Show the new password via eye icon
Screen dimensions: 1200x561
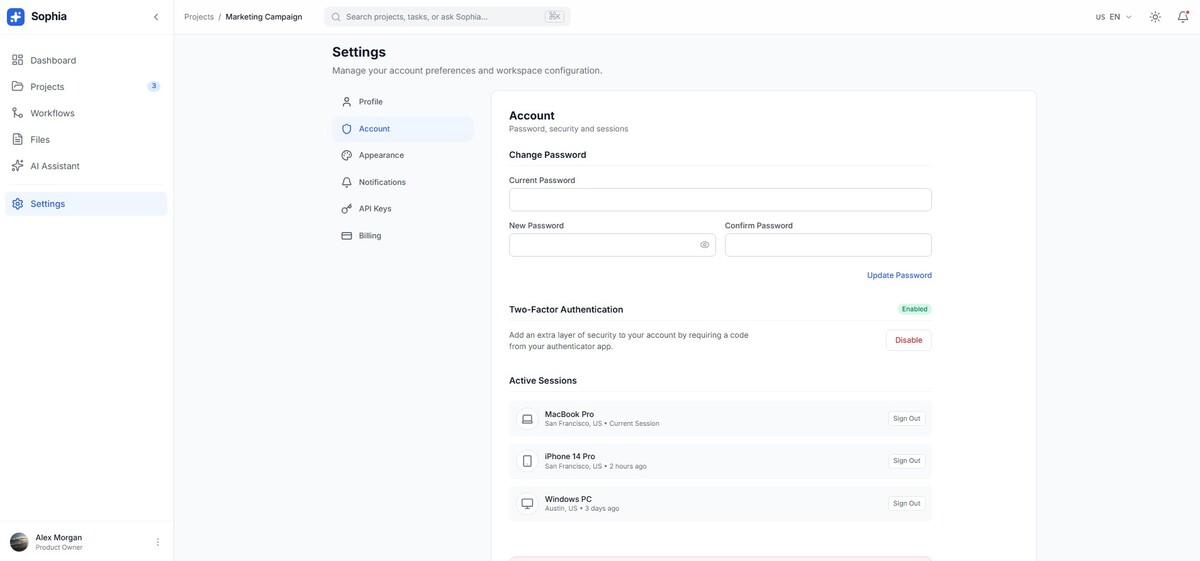pos(704,245)
